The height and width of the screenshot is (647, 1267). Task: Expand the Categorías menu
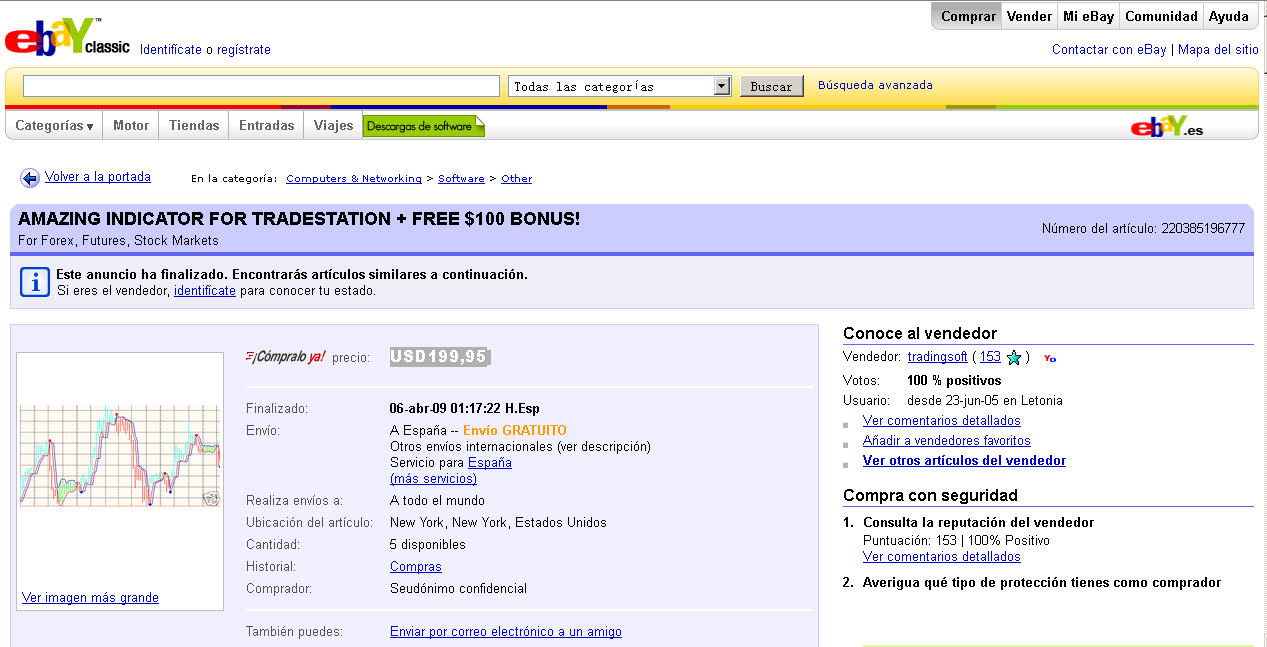tap(54, 126)
